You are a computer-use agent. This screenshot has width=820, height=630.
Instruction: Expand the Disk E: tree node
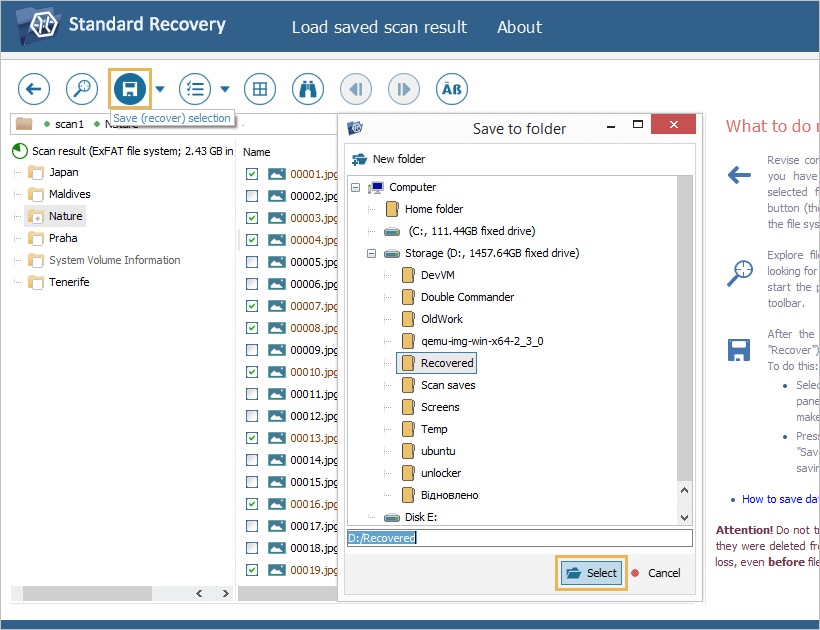(372, 517)
